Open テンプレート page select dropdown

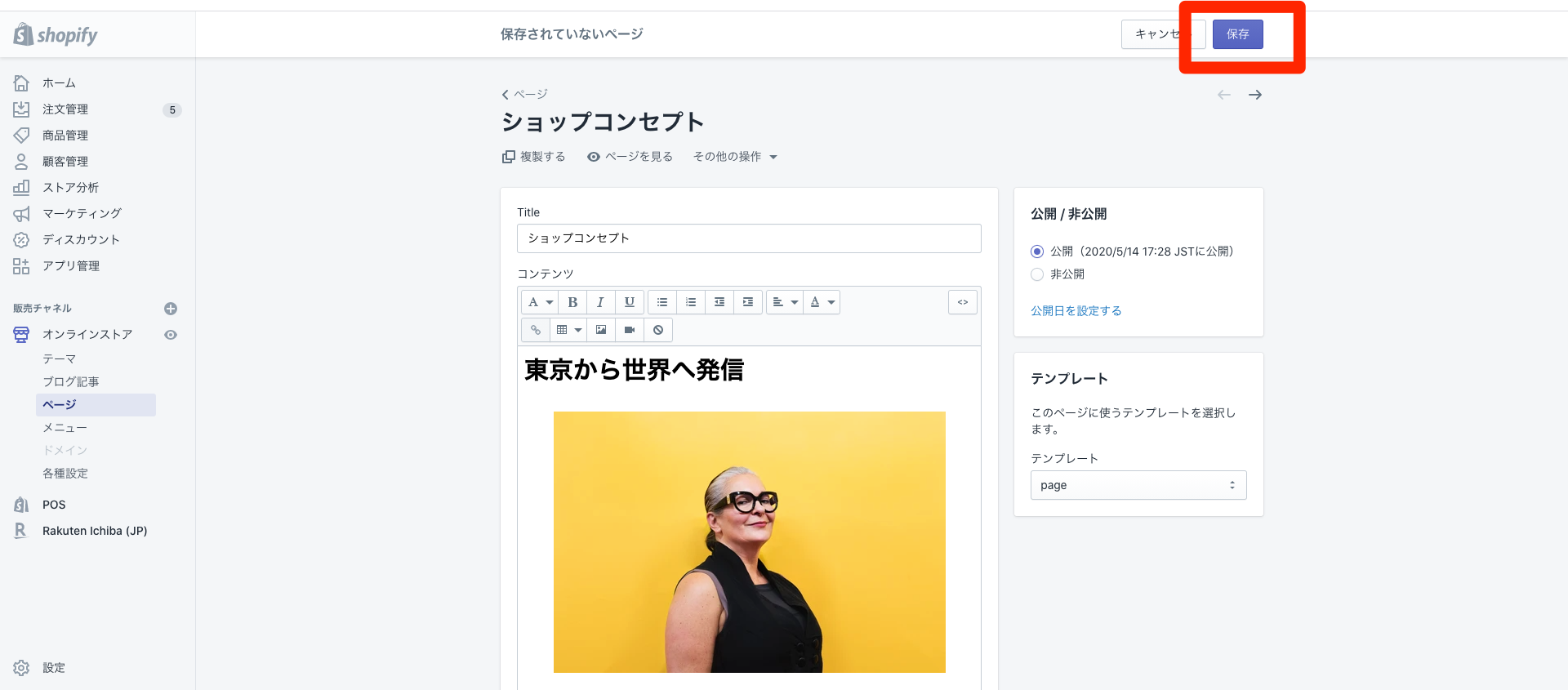[x=1138, y=485]
